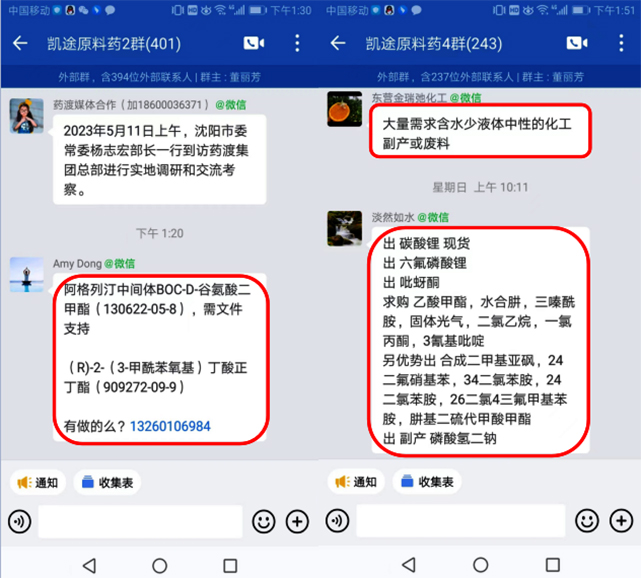Image resolution: width=641 pixels, height=578 pixels.
Task: Open emoji picker in left chat
Action: coord(264,522)
